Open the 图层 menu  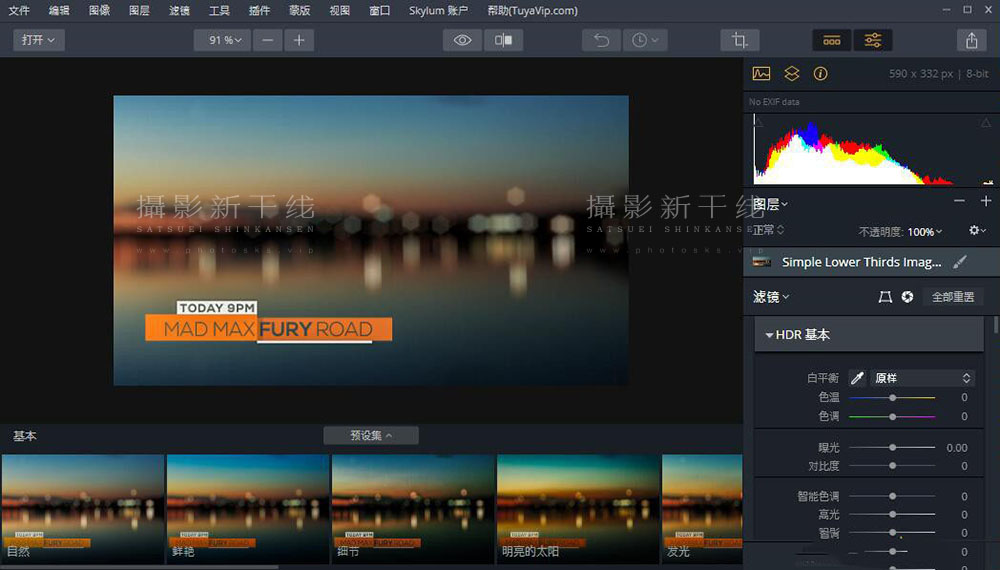tap(139, 10)
